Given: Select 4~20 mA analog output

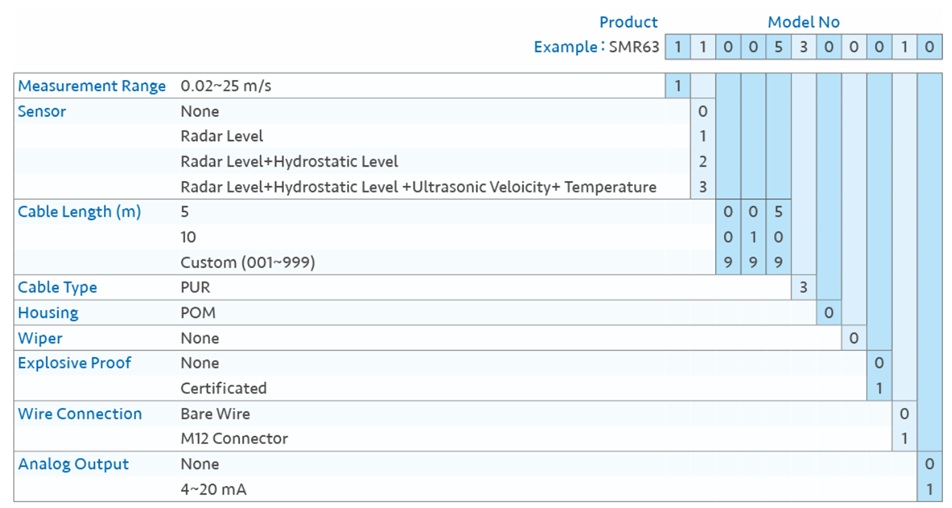Looking at the screenshot, I should pyautogui.click(x=213, y=489).
